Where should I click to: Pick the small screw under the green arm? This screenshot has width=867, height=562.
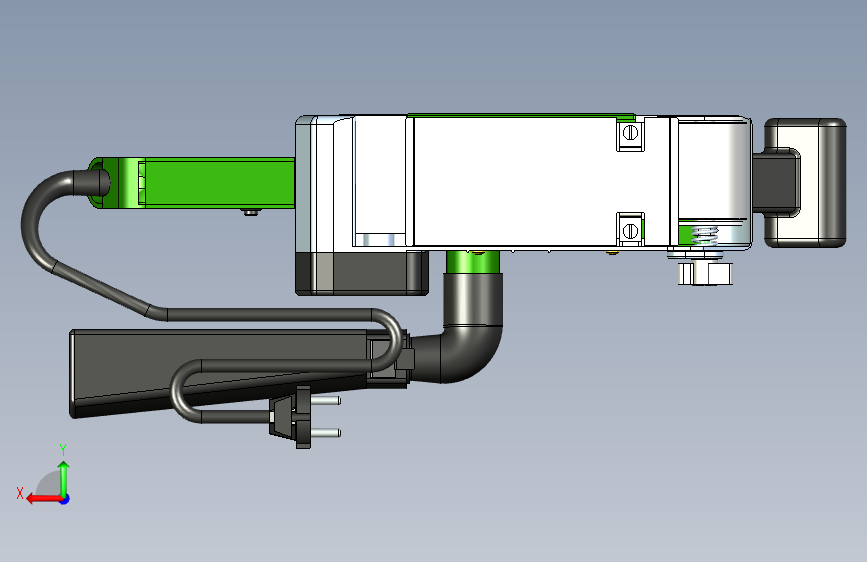[250, 212]
